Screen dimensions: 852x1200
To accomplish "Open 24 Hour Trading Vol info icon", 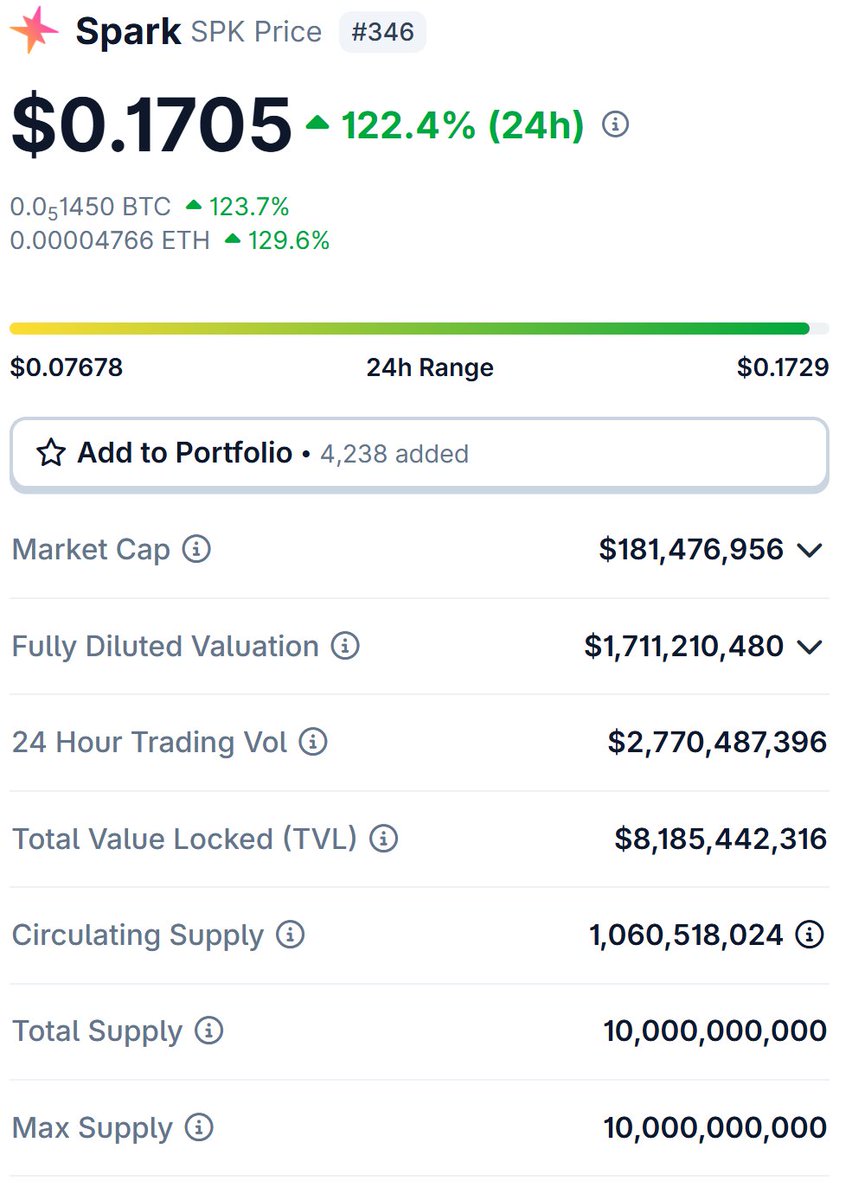I will [314, 742].
